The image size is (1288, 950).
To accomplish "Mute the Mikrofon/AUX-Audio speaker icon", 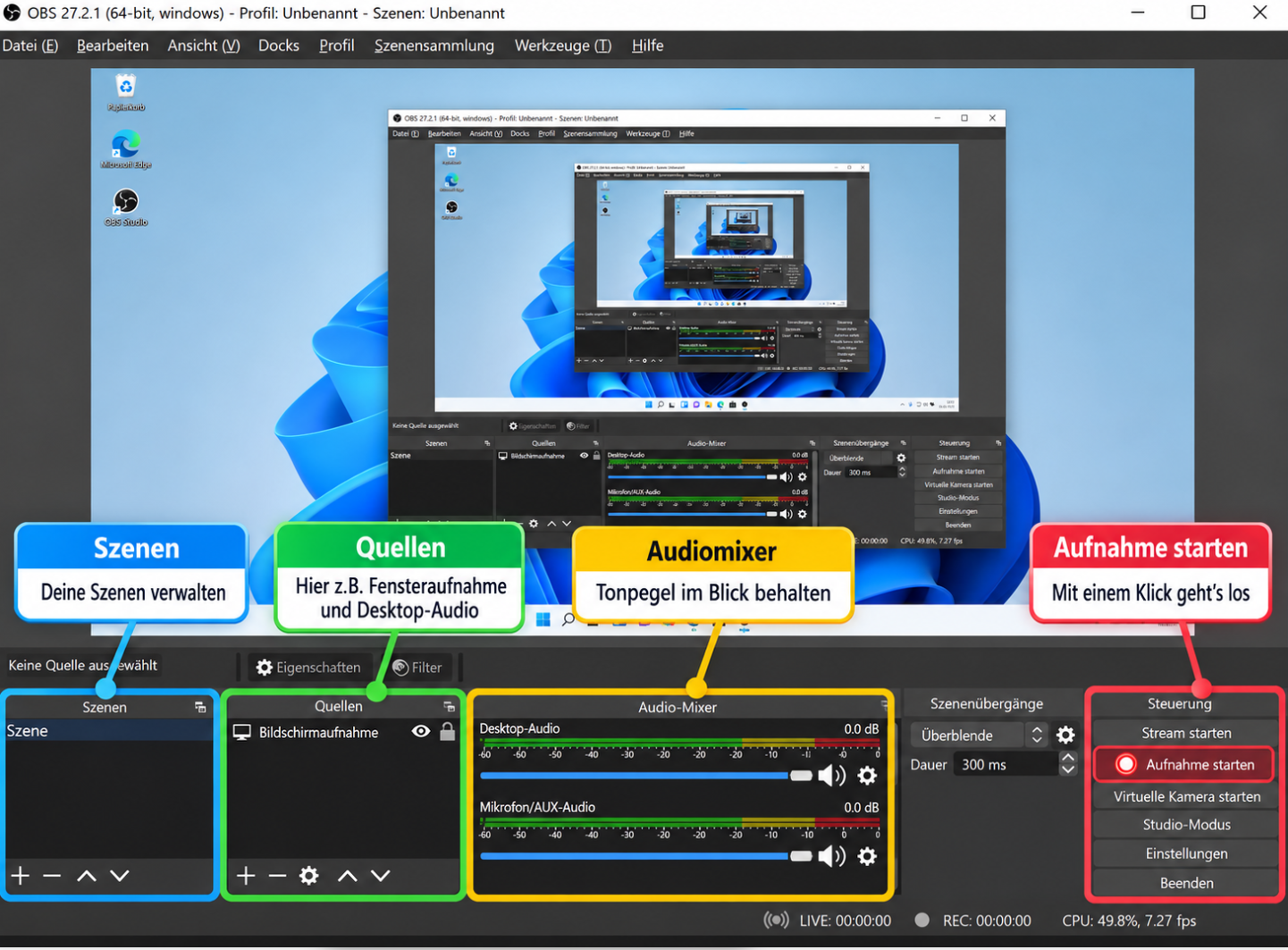I will (x=832, y=856).
